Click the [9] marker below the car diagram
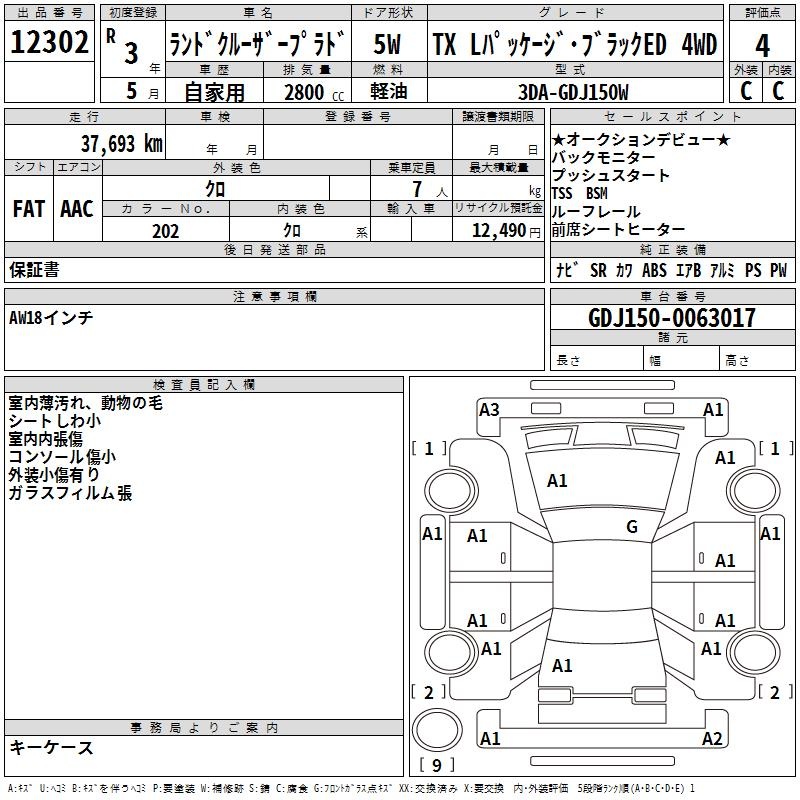The height and width of the screenshot is (800, 800). click(x=436, y=766)
